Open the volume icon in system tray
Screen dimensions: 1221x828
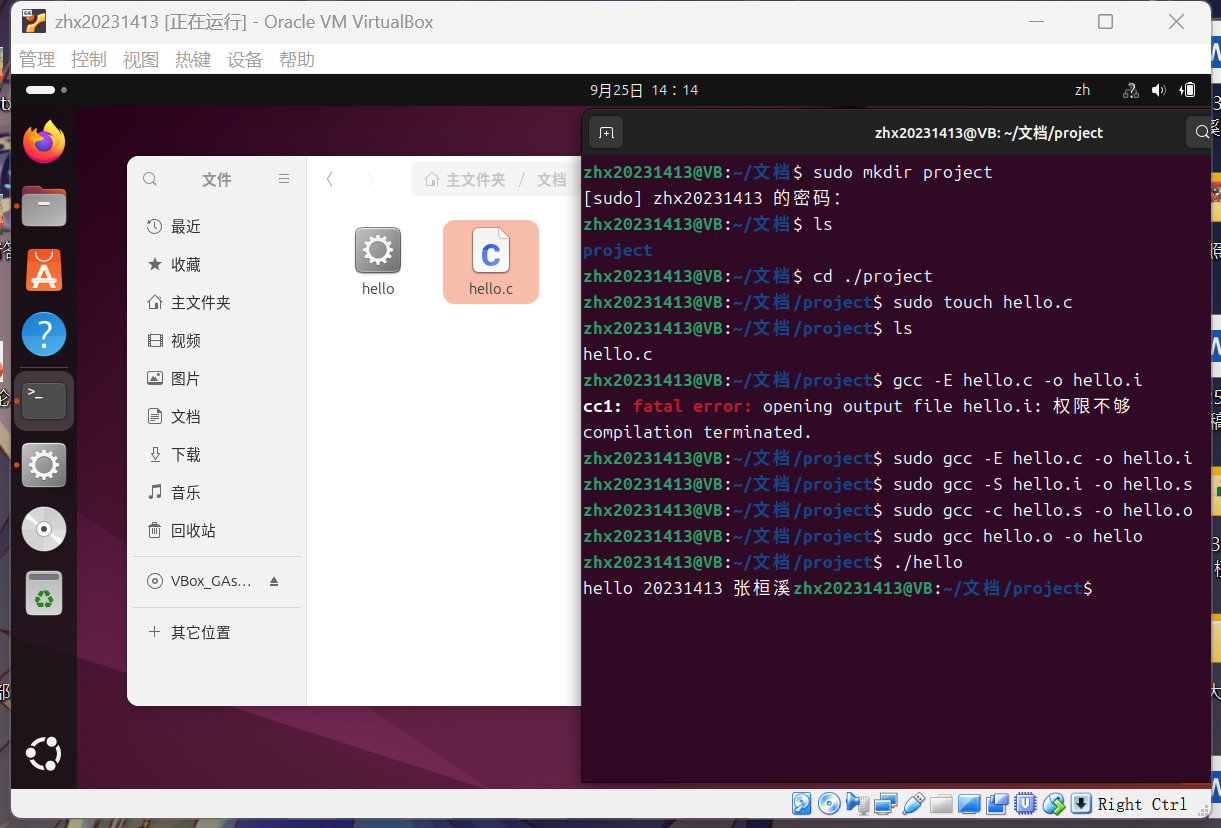coord(1159,90)
